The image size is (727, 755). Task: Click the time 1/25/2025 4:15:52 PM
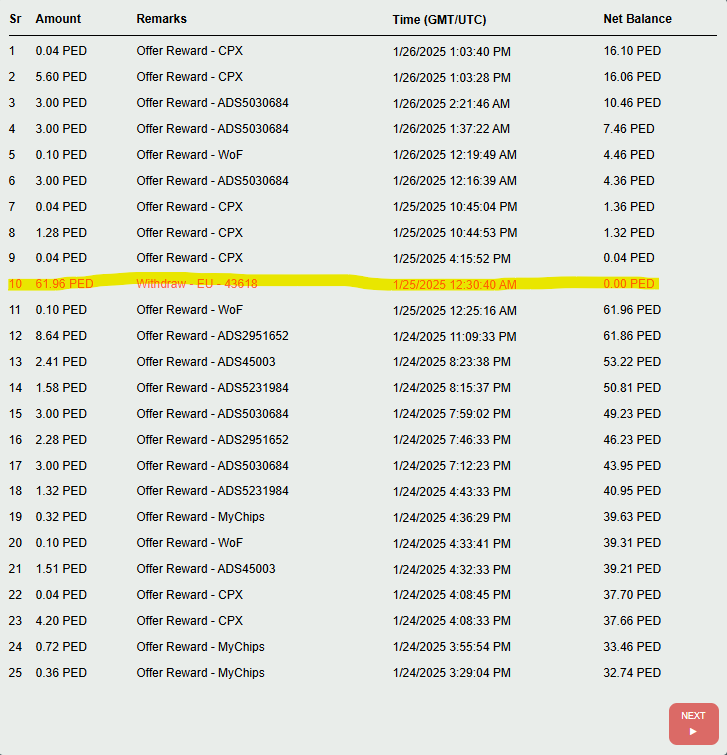click(x=452, y=259)
